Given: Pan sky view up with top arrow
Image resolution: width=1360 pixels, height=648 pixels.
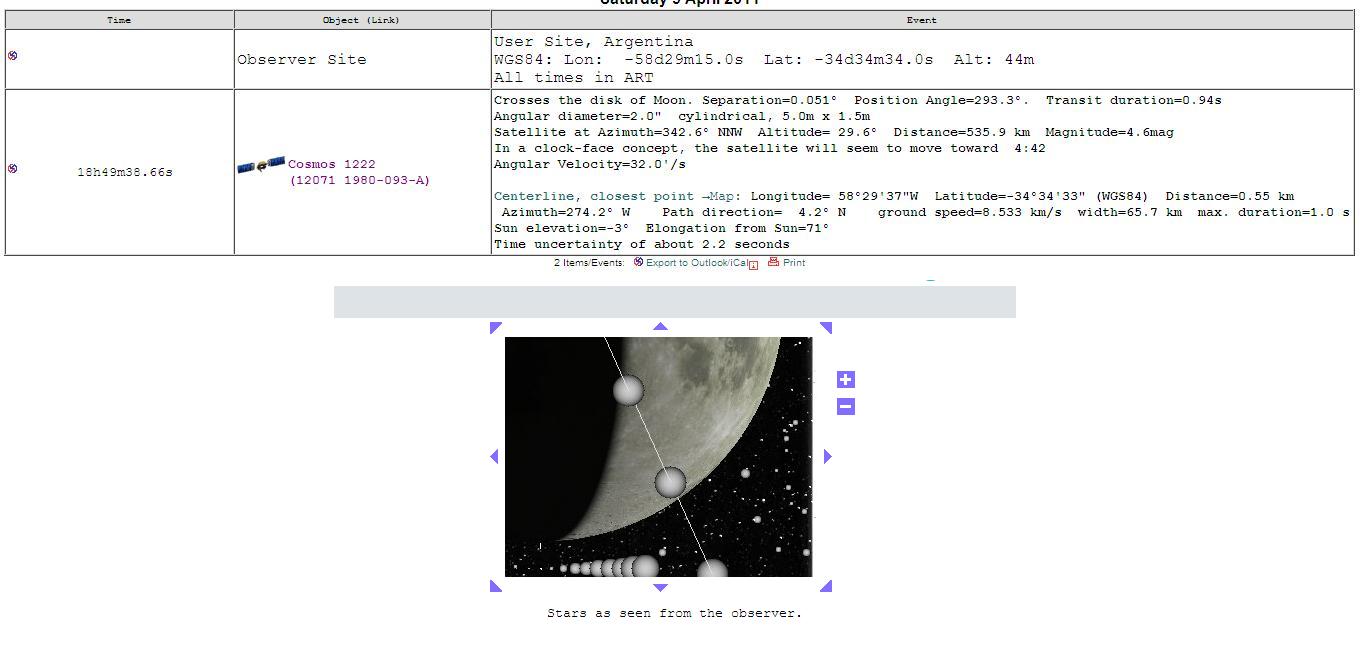Looking at the screenshot, I should click(660, 325).
